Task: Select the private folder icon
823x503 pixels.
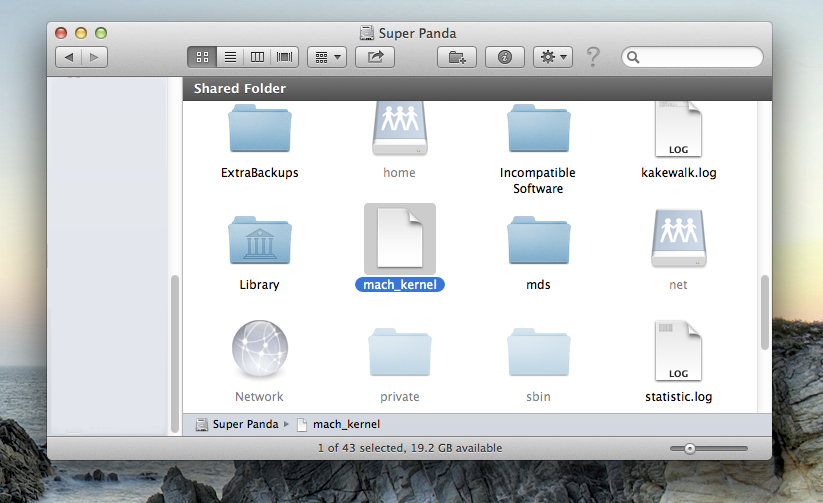Action: 400,352
